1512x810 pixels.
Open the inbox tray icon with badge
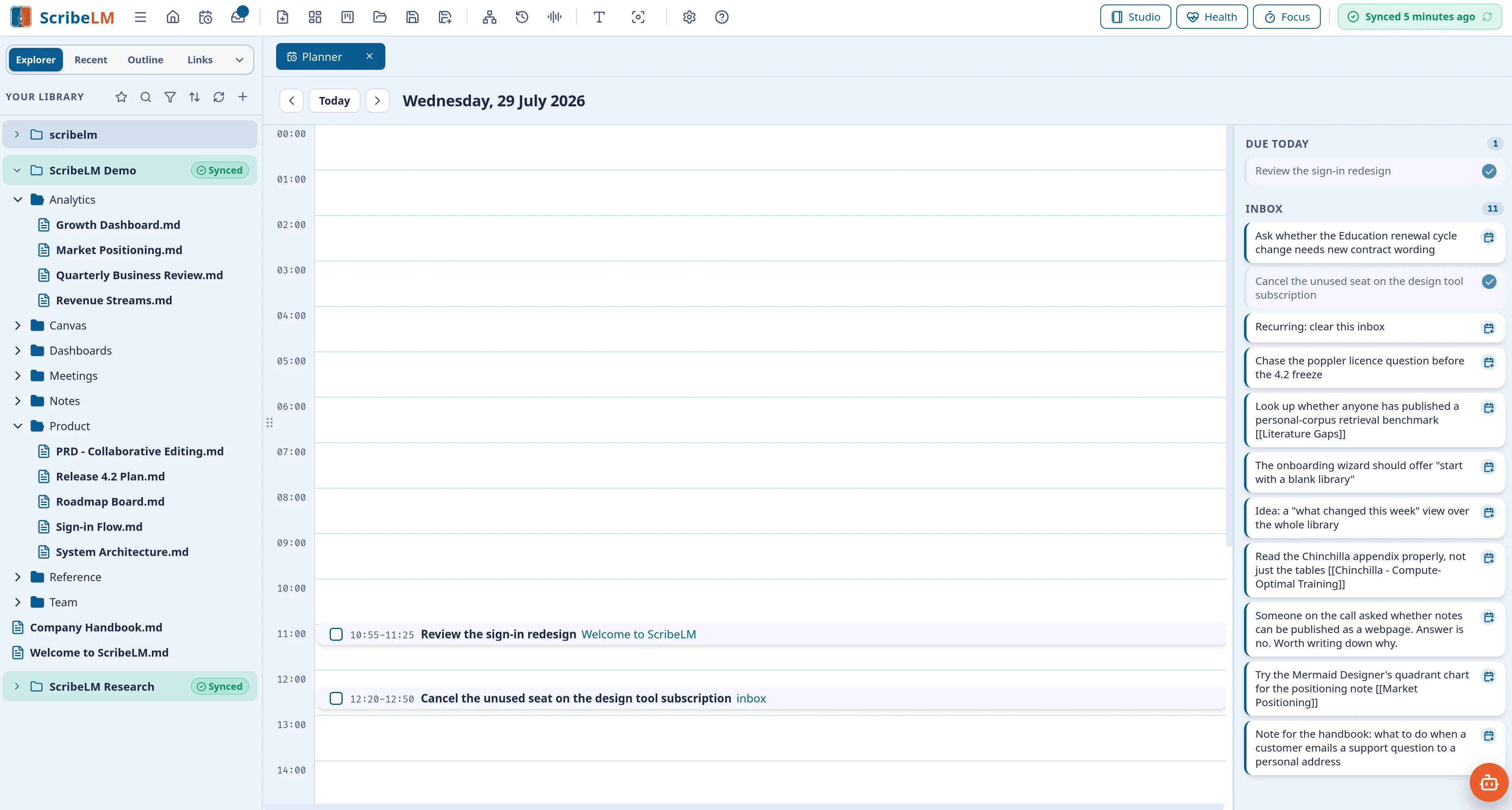[x=238, y=16]
